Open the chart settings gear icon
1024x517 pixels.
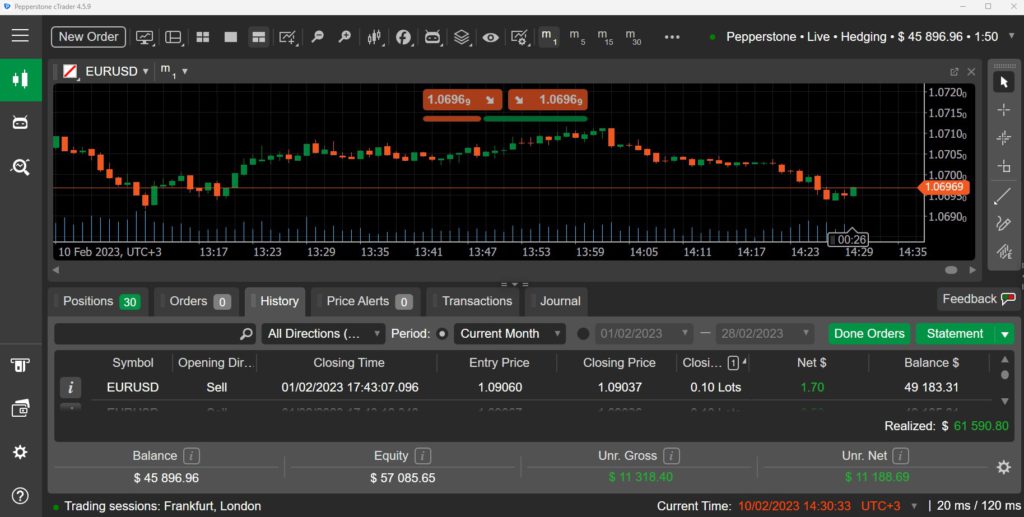[519, 37]
